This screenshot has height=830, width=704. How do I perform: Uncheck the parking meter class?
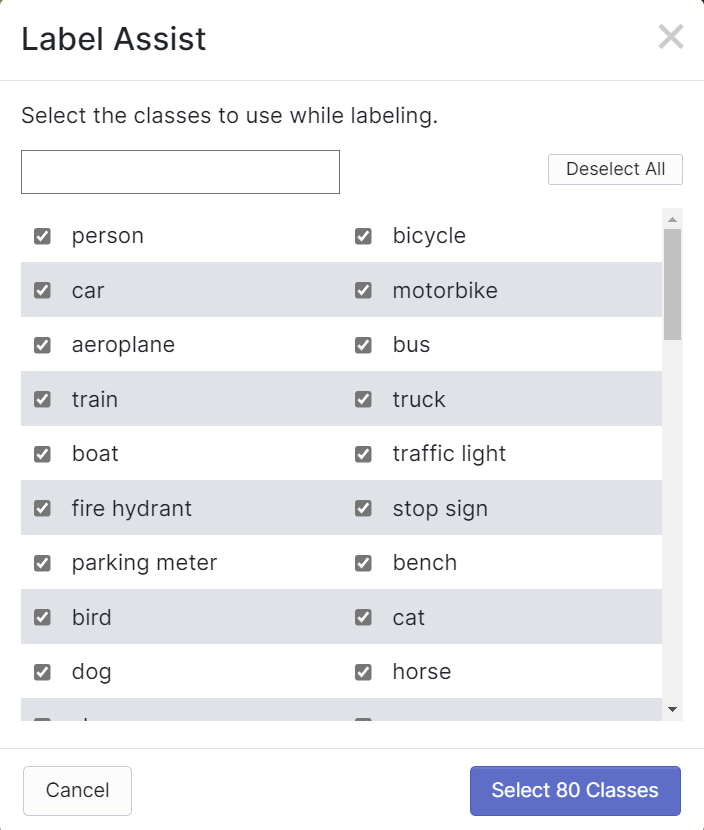tap(42, 563)
